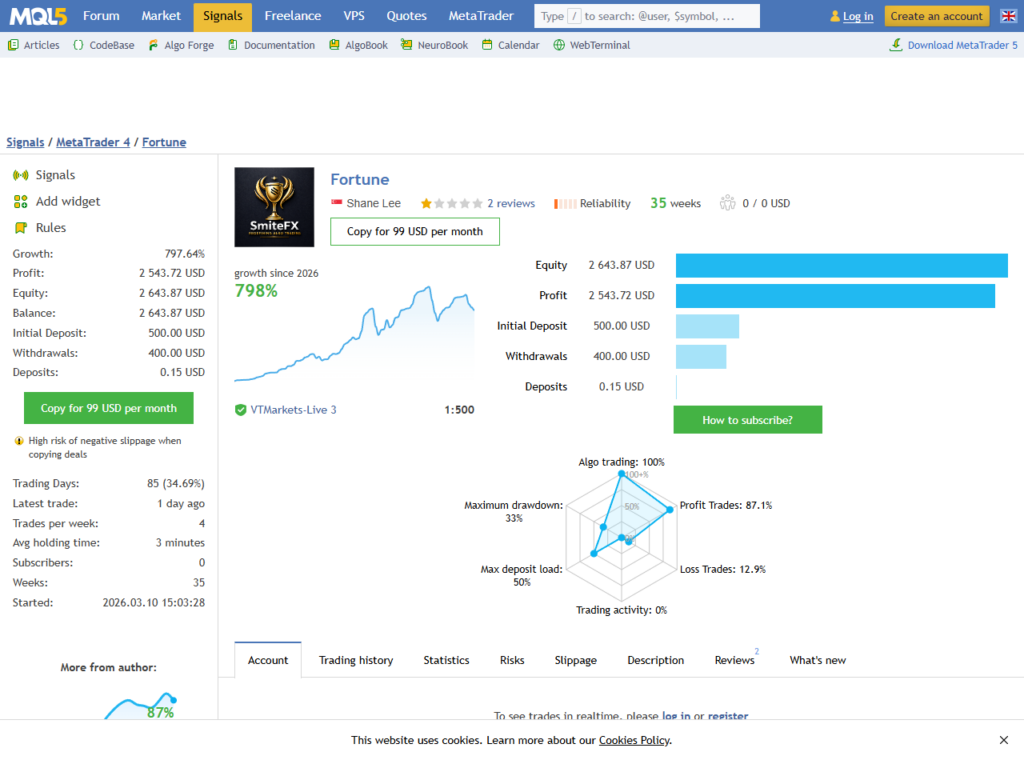The image size is (1024, 760).
Task: Click the Initial Deposit bar
Action: pos(707,326)
